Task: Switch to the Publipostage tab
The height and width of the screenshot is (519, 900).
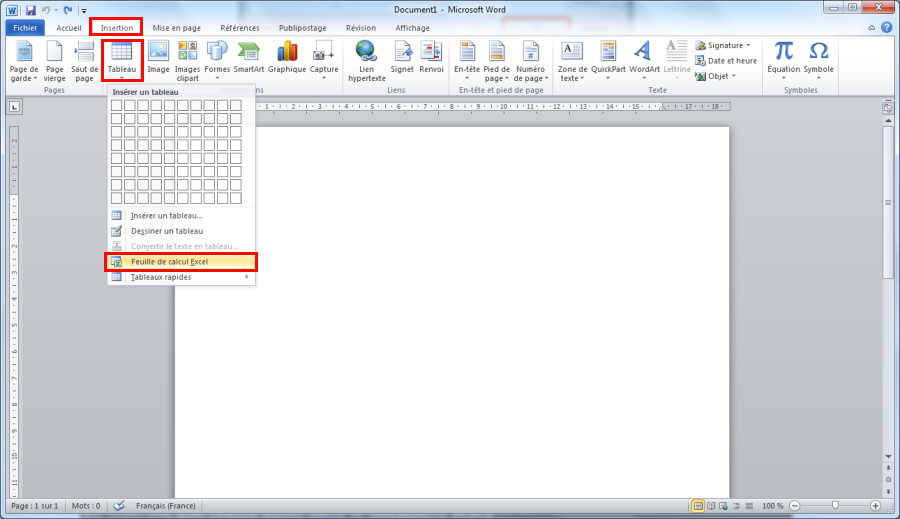Action: pos(302,28)
